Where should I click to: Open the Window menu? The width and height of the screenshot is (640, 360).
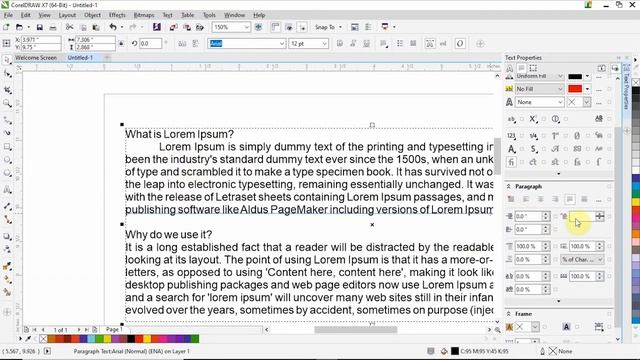(x=234, y=15)
